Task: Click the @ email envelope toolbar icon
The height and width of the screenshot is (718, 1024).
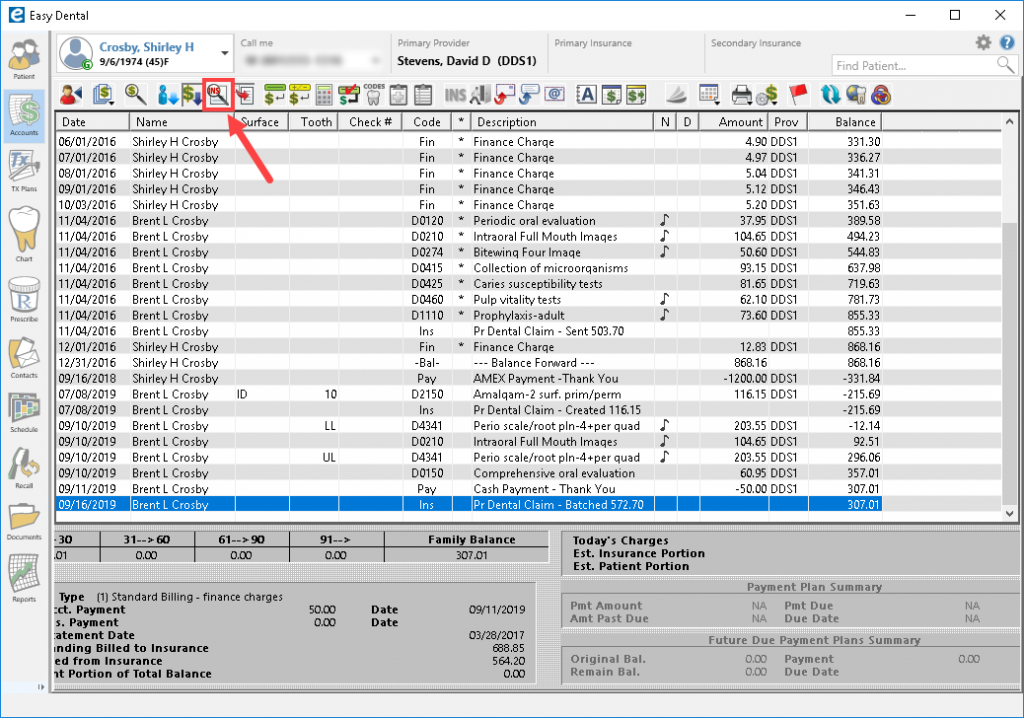Action: point(554,95)
